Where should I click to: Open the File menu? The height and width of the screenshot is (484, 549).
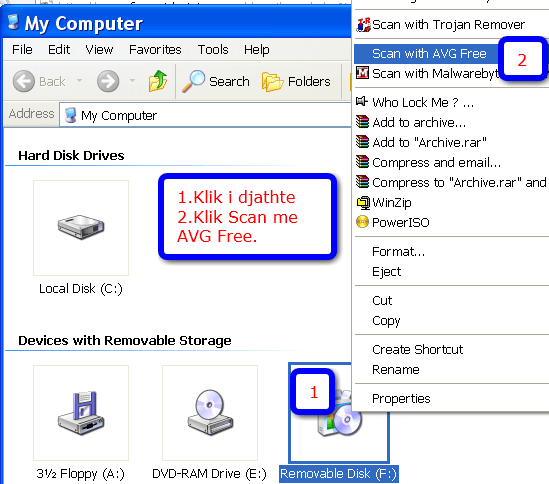22,49
